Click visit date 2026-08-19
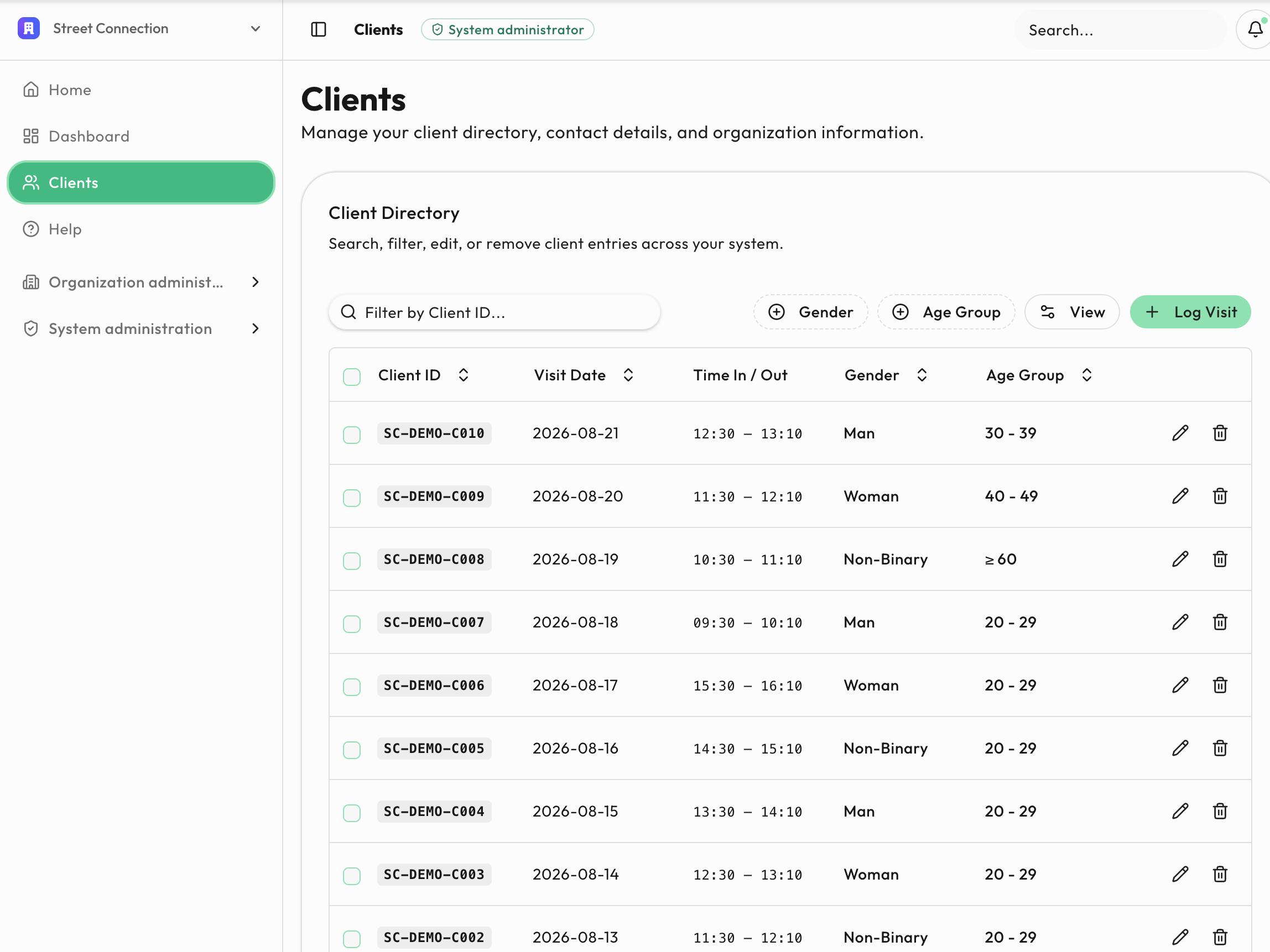This screenshot has width=1270, height=952. [575, 559]
